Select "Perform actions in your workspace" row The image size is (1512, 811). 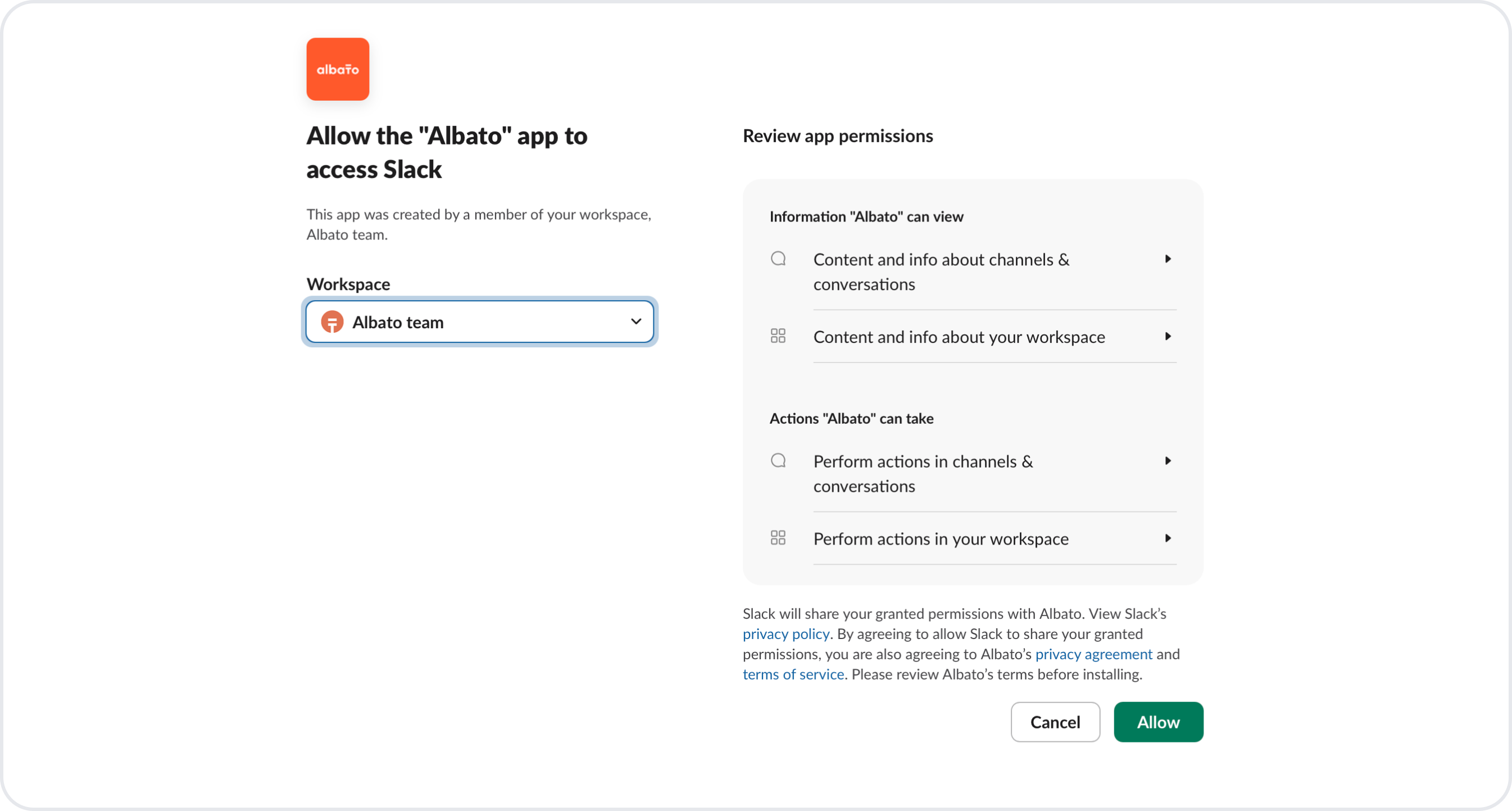pyautogui.click(x=941, y=539)
